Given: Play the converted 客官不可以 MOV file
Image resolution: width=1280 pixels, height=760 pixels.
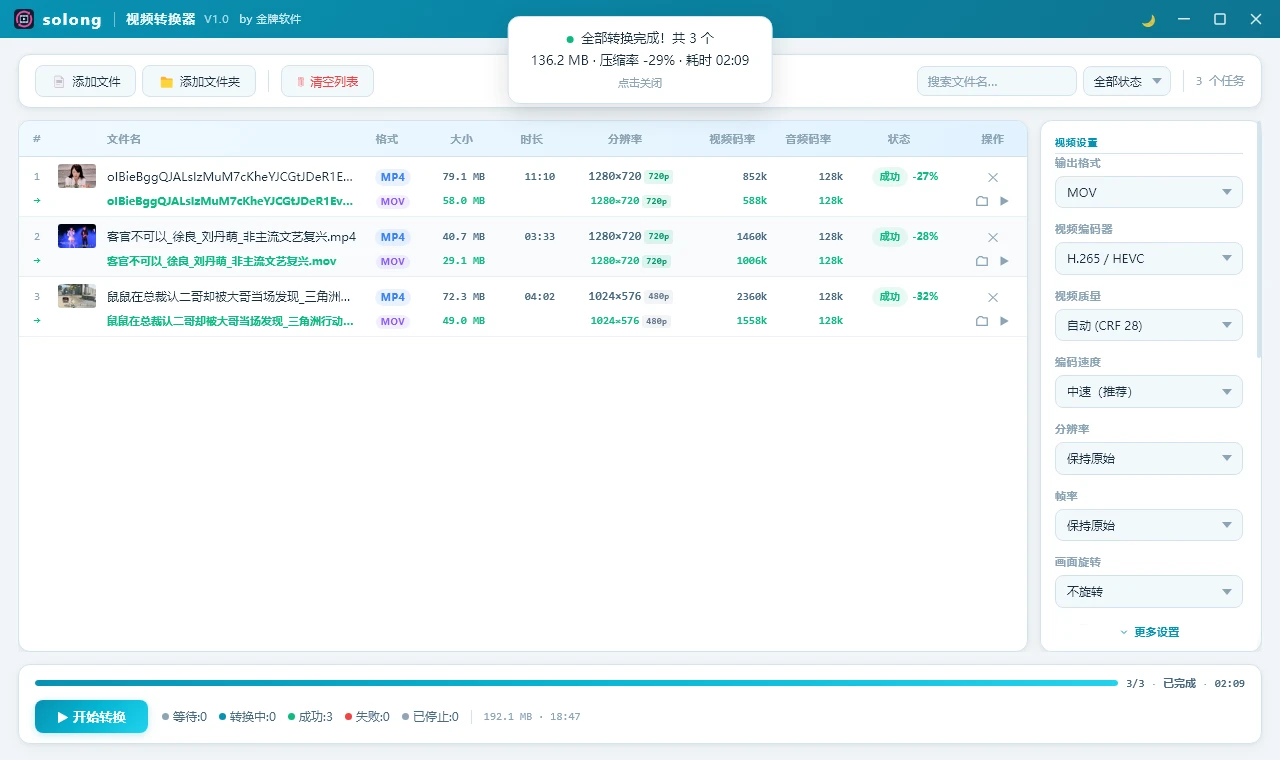Looking at the screenshot, I should 1004,260.
